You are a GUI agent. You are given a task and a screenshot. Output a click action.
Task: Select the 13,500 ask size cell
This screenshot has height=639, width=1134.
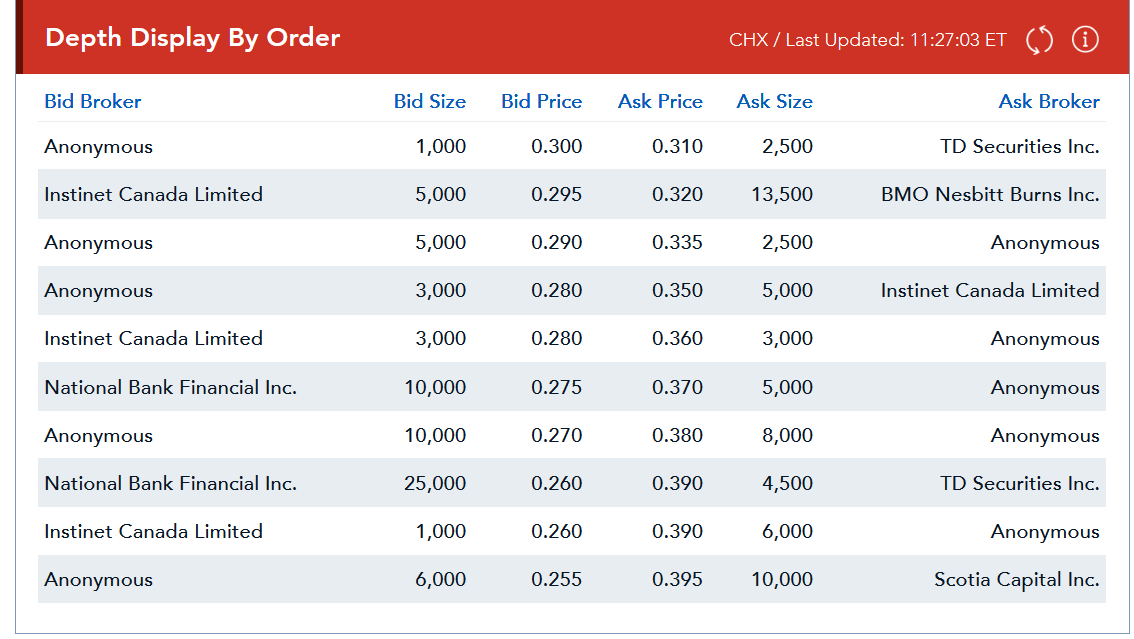(x=781, y=195)
